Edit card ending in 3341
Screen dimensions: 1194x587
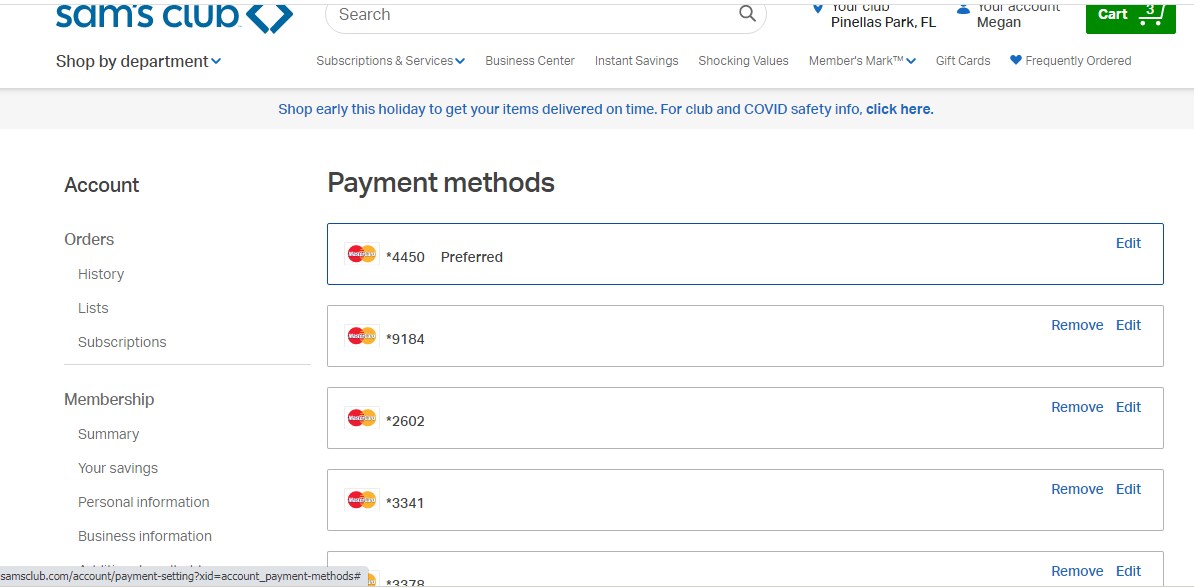tap(1129, 490)
